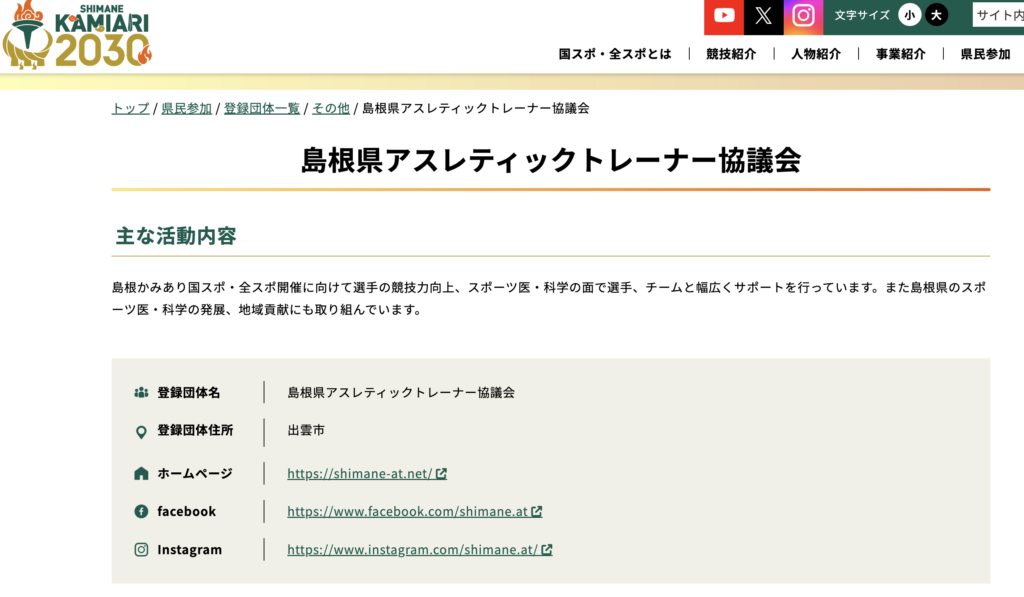Set text size to large (大)

936,15
